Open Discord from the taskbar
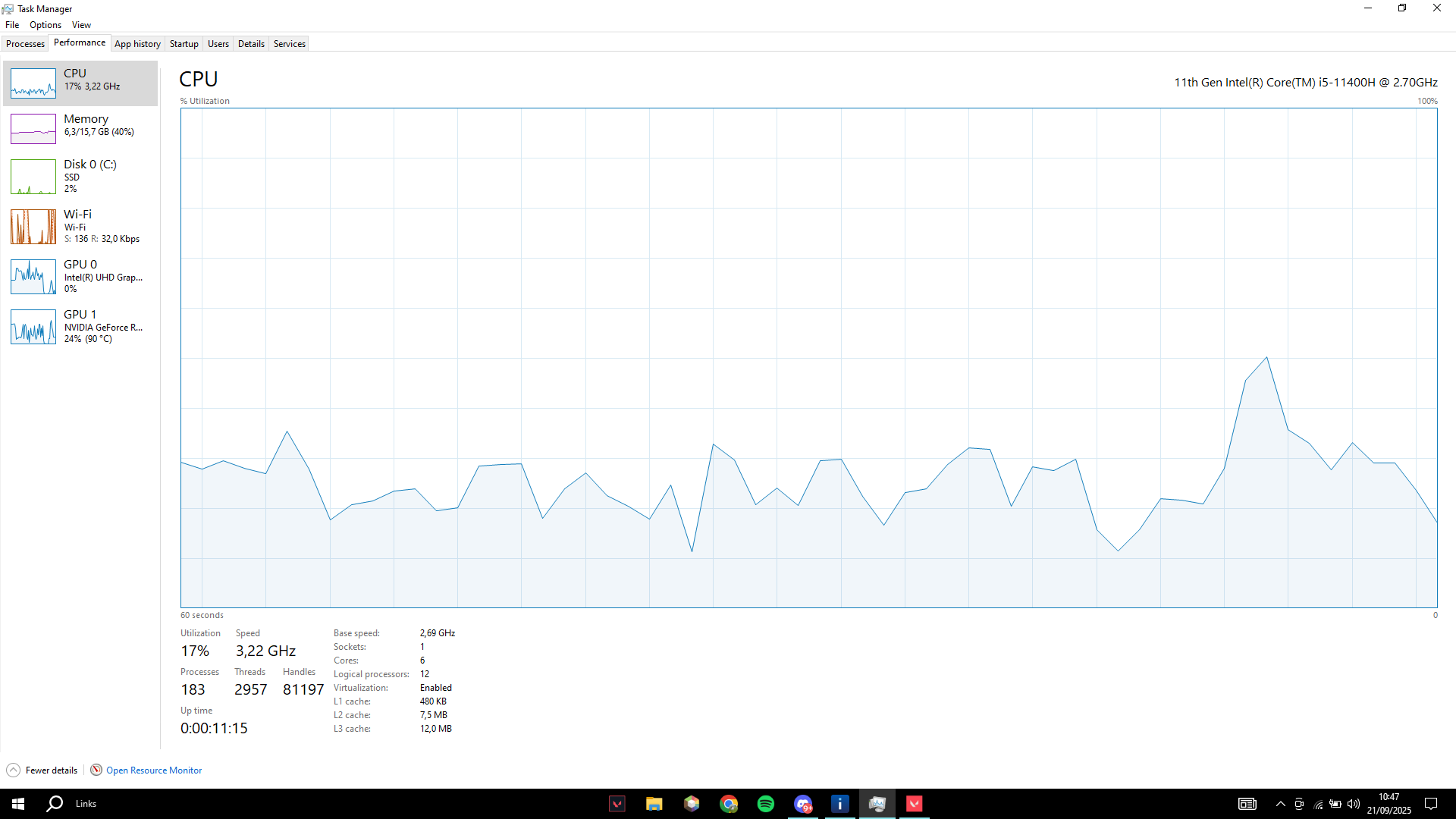Screen dimensions: 1456x819 (x=803, y=804)
